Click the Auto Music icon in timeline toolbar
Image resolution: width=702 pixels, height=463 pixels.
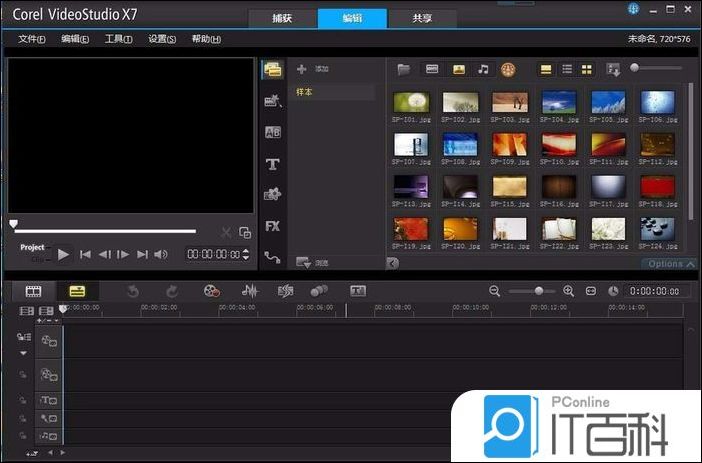click(285, 291)
